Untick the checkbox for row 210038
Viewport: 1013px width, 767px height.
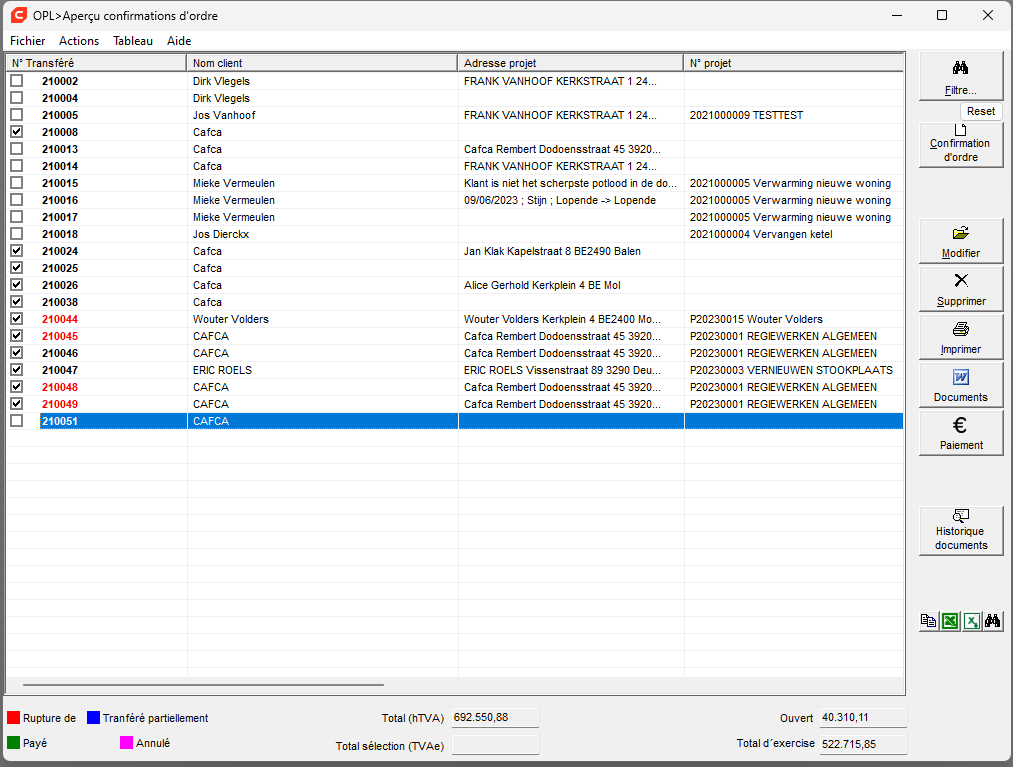pyautogui.click(x=17, y=302)
